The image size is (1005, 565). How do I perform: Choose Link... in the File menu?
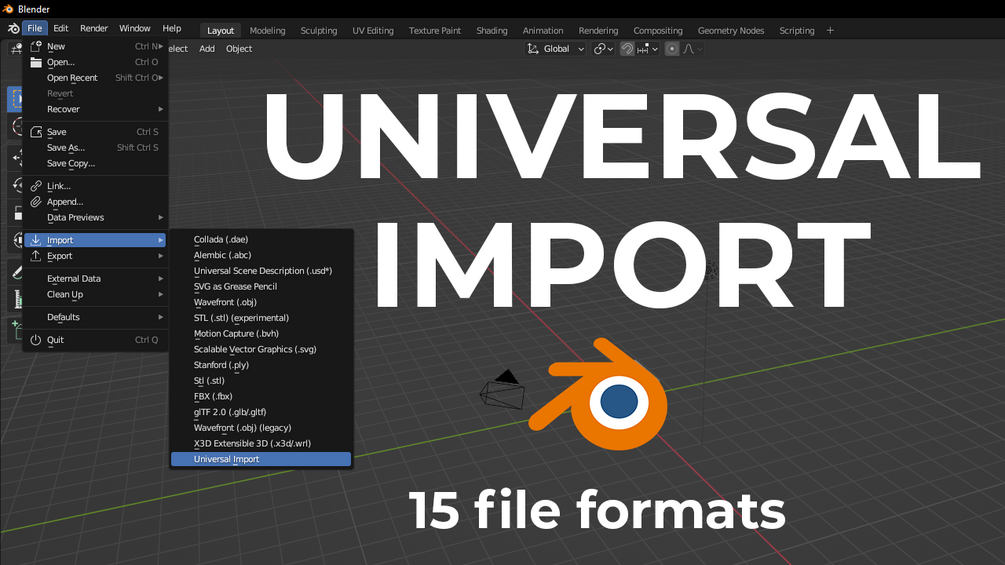coord(95,186)
